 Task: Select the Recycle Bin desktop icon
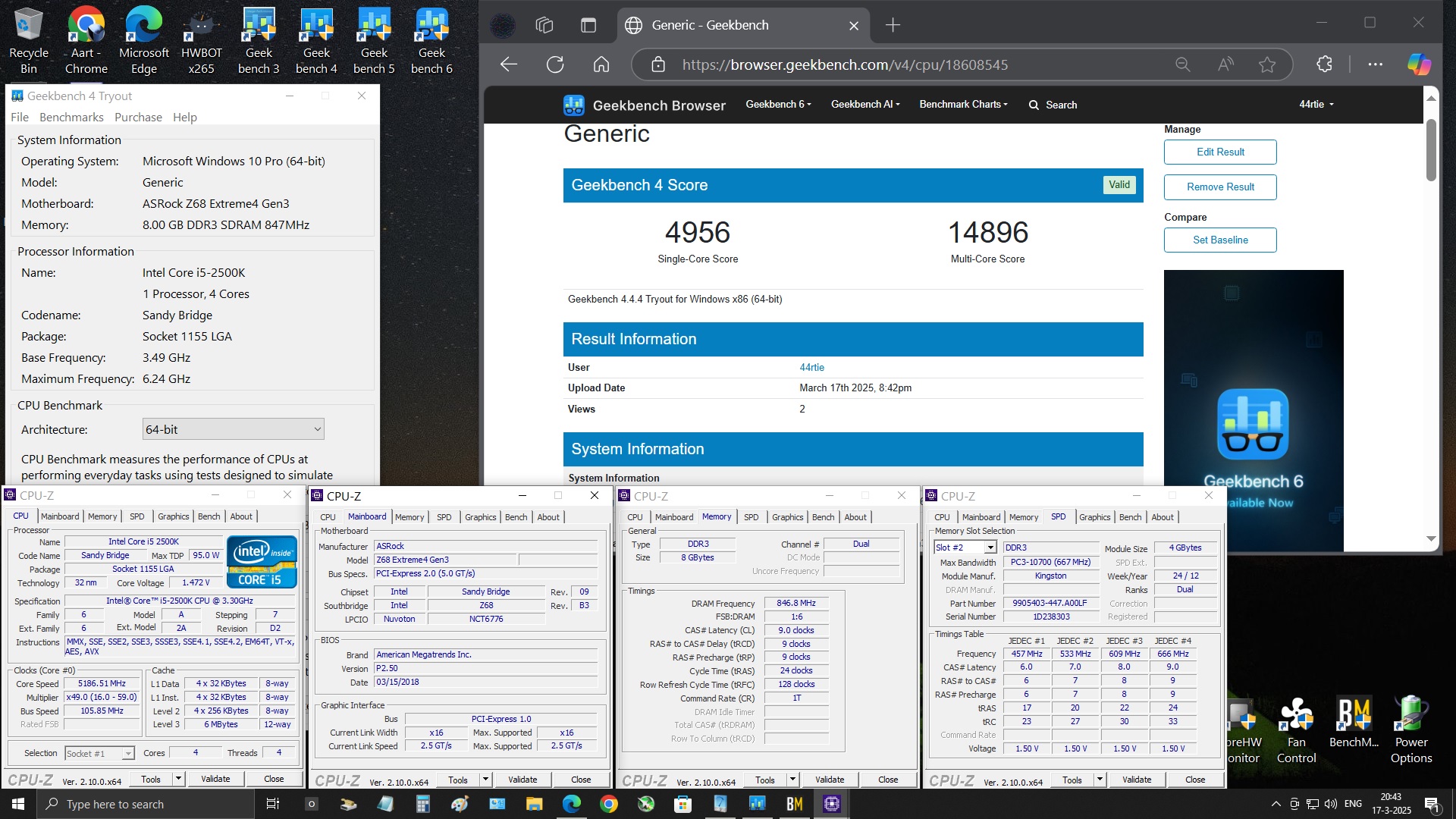(29, 41)
